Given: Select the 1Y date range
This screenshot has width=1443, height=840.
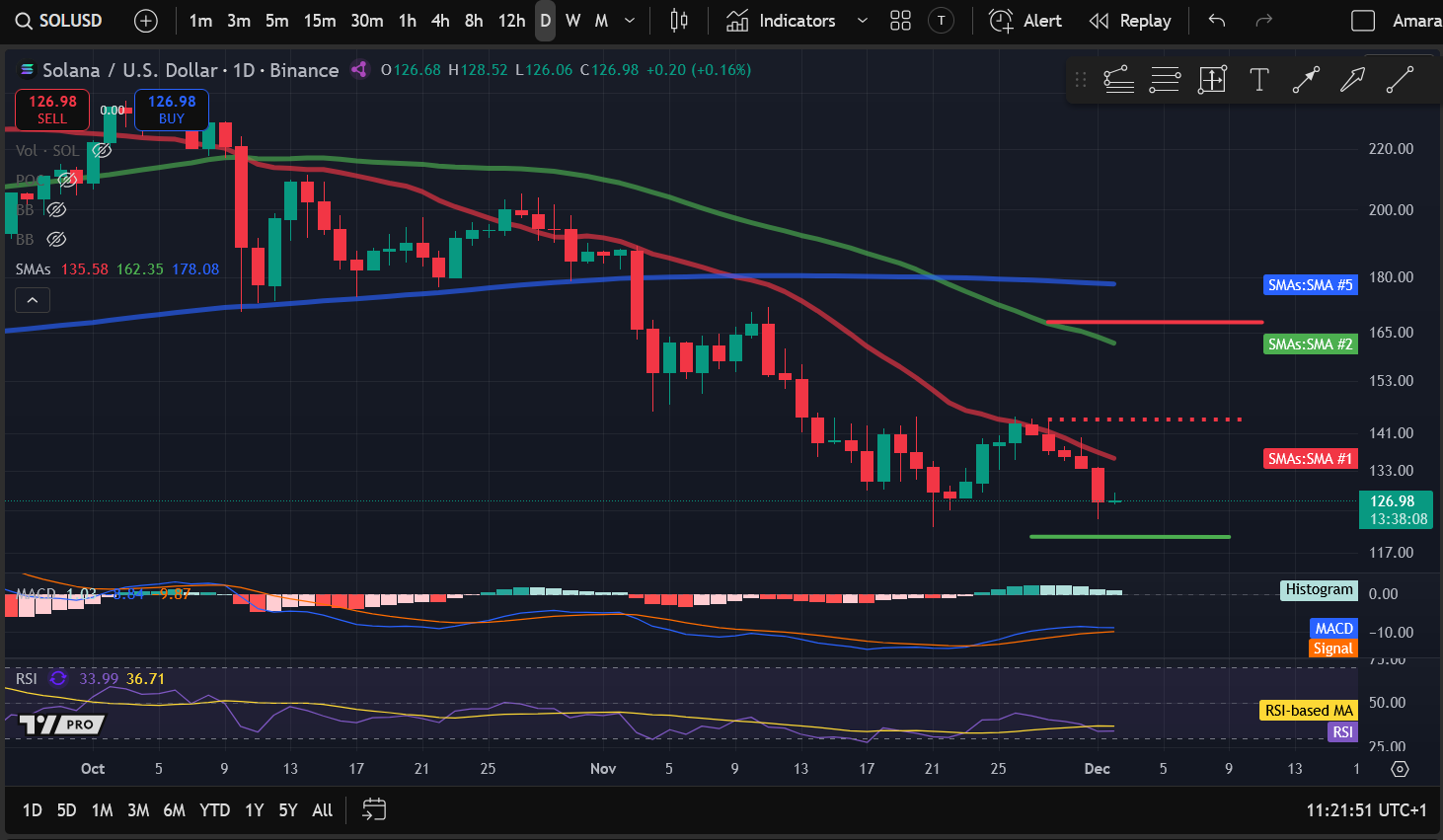Looking at the screenshot, I should tap(254, 809).
